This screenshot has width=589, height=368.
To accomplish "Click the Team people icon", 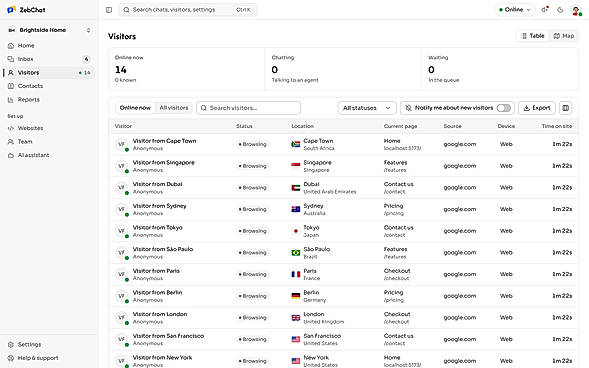I will (11, 142).
